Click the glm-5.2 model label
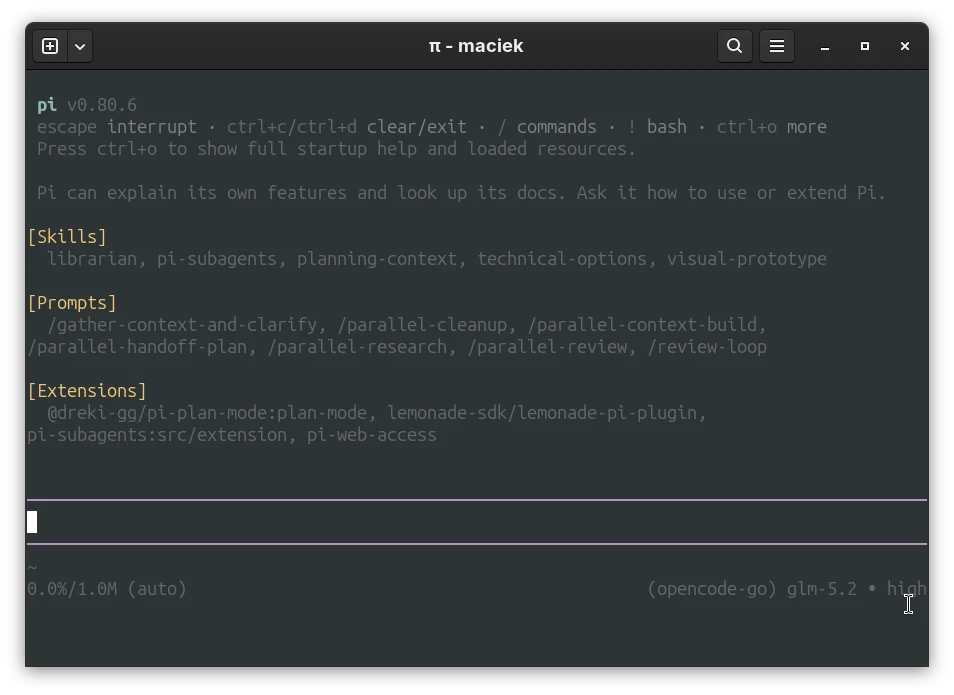 [x=821, y=589]
